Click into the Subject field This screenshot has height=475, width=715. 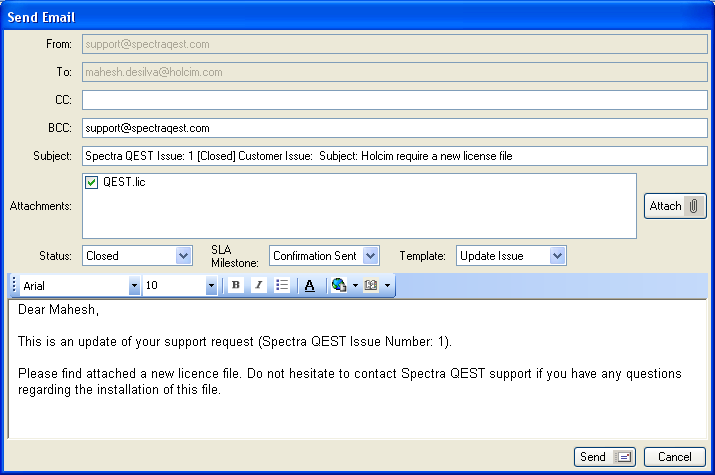coord(394,157)
